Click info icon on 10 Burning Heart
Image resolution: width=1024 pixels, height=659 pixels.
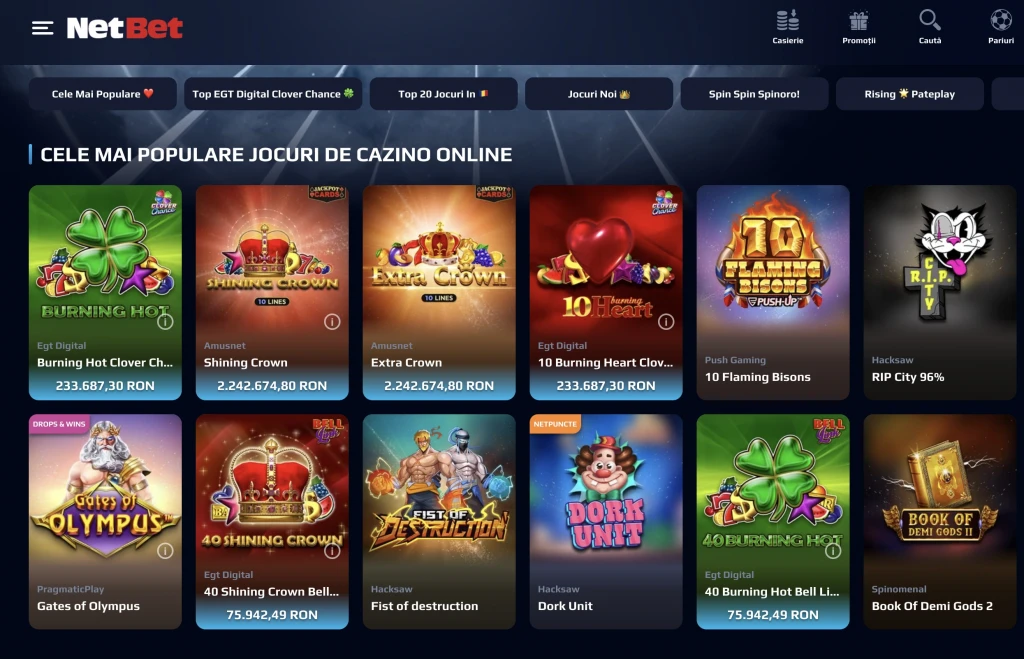pos(666,321)
